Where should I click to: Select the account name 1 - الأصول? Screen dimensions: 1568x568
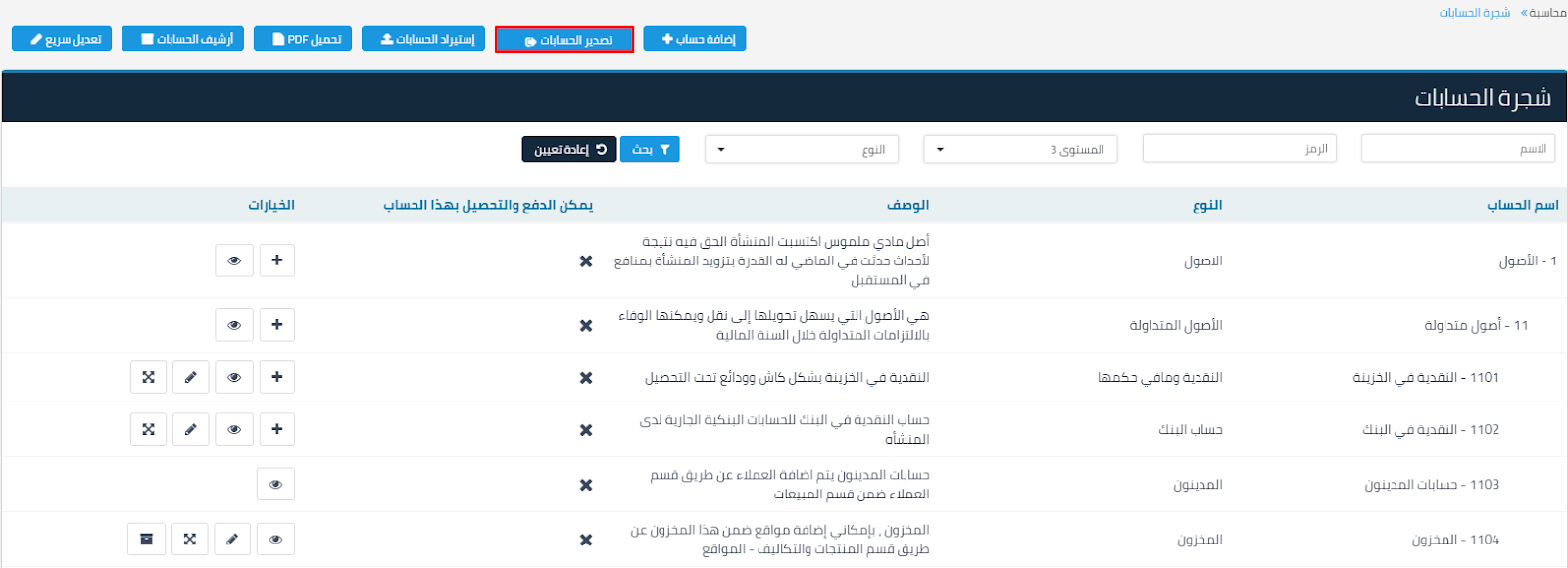click(x=1528, y=261)
